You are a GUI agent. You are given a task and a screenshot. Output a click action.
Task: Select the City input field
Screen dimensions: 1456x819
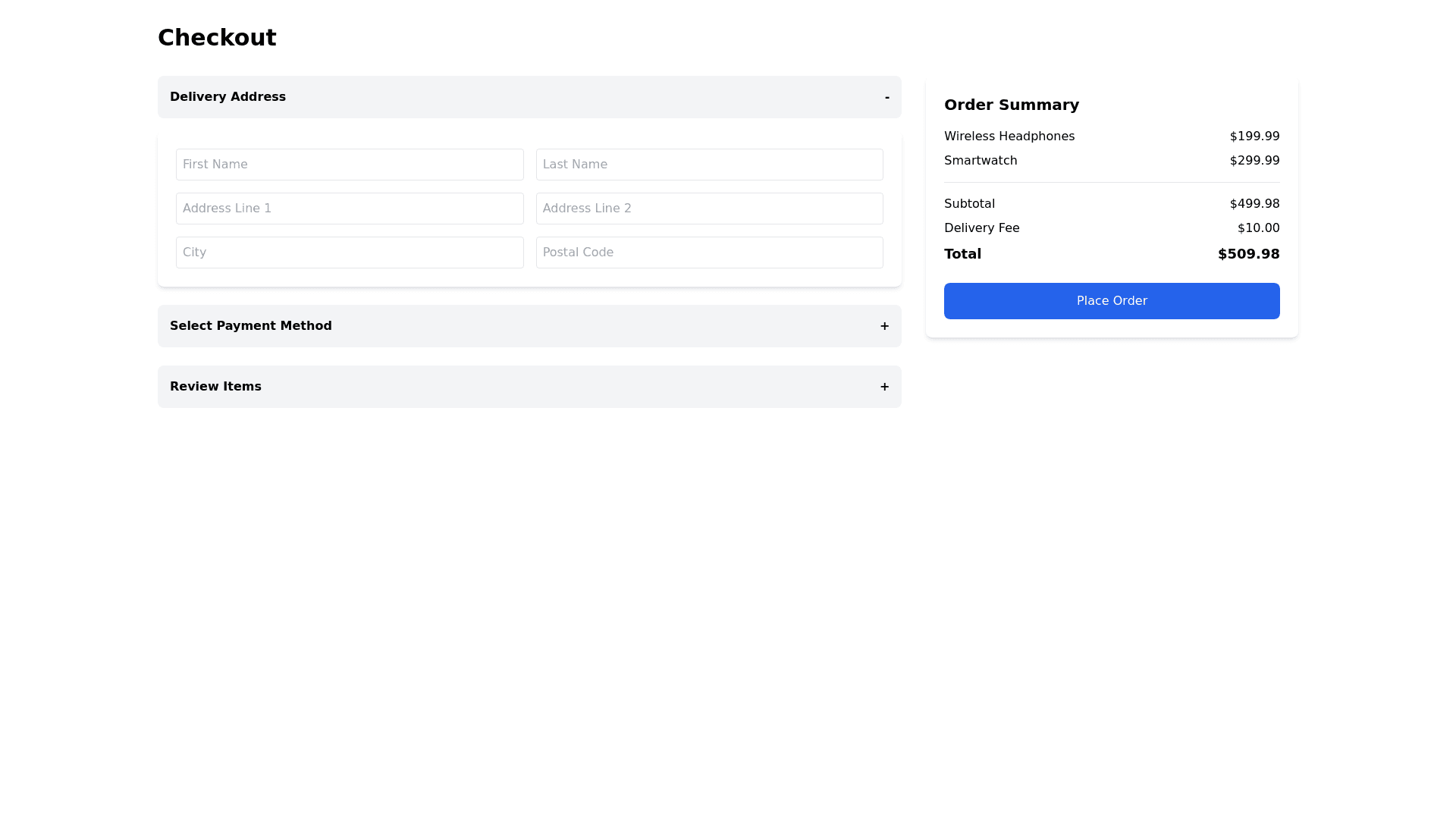point(350,253)
